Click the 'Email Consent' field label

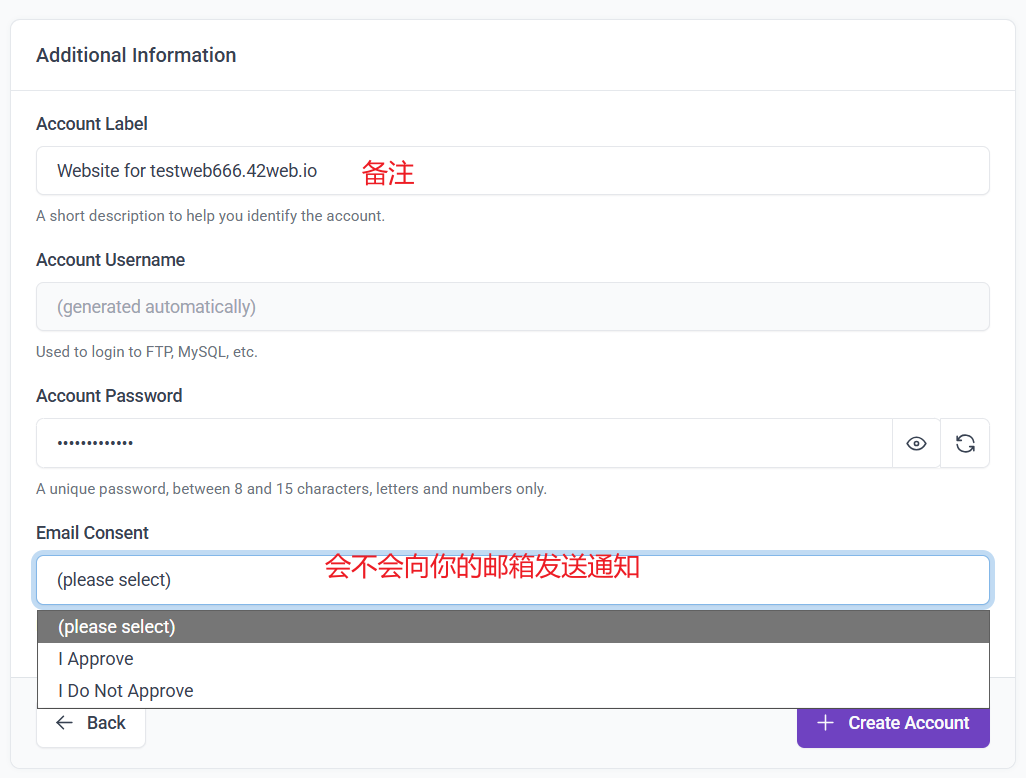click(92, 533)
